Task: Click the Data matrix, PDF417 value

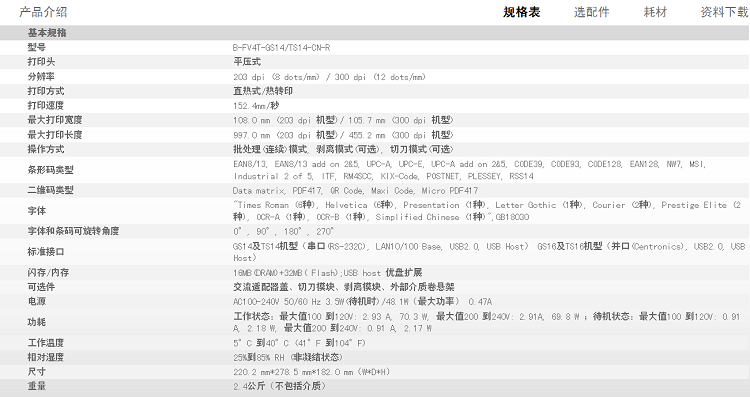Action: pyautogui.click(x=355, y=190)
